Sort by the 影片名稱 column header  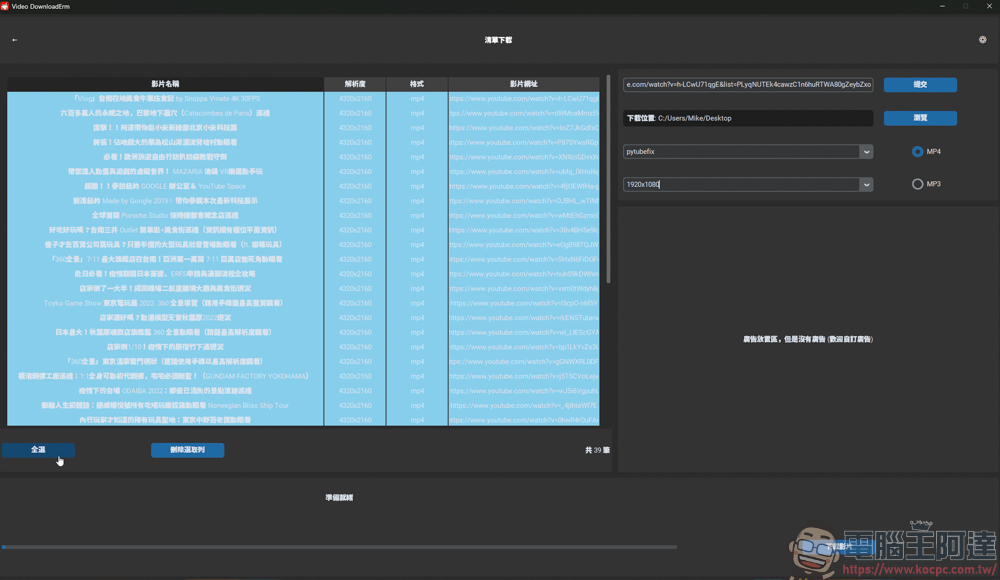165,84
